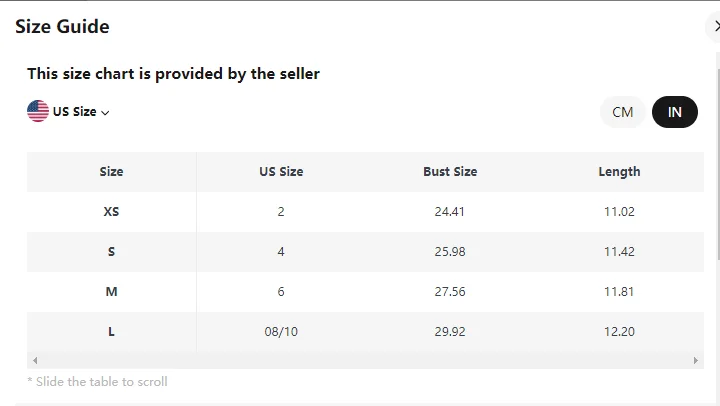Click the 08/10 US size cell
This screenshot has height=406, width=720.
point(281,332)
